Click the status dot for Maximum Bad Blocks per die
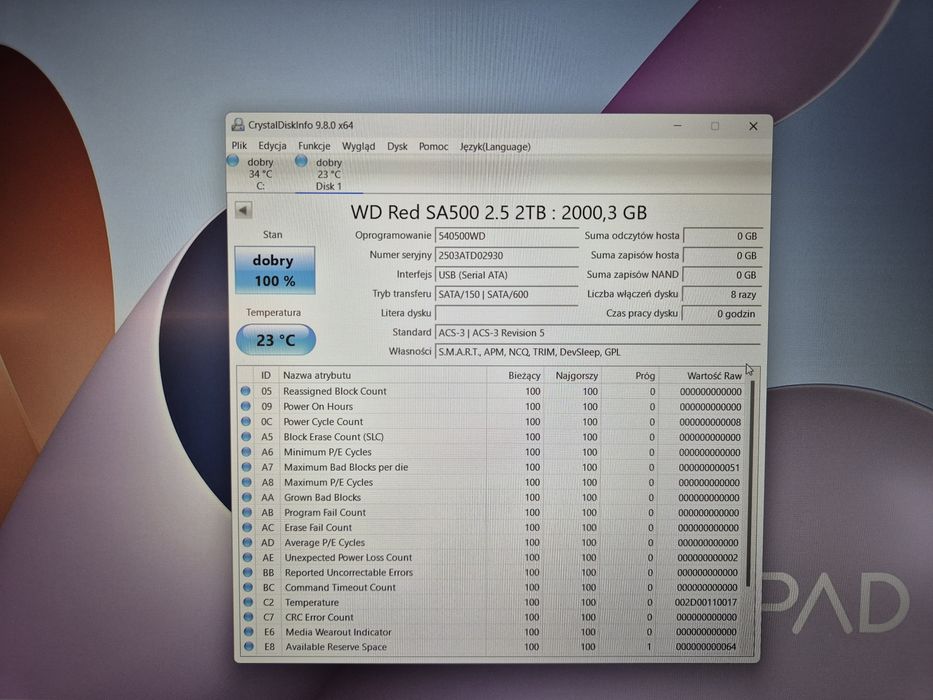 coord(246,467)
